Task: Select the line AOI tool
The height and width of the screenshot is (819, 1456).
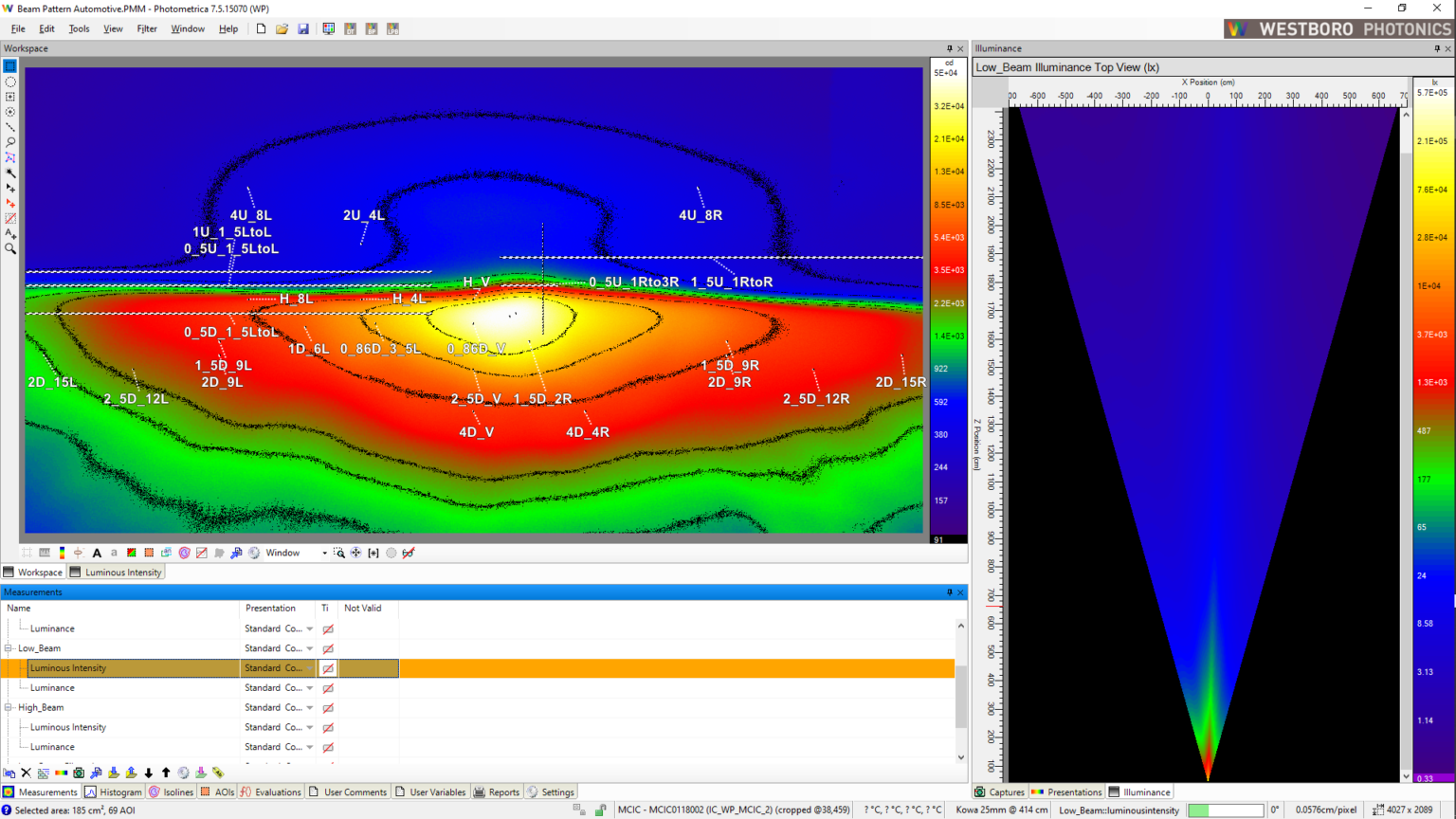Action: [10, 127]
